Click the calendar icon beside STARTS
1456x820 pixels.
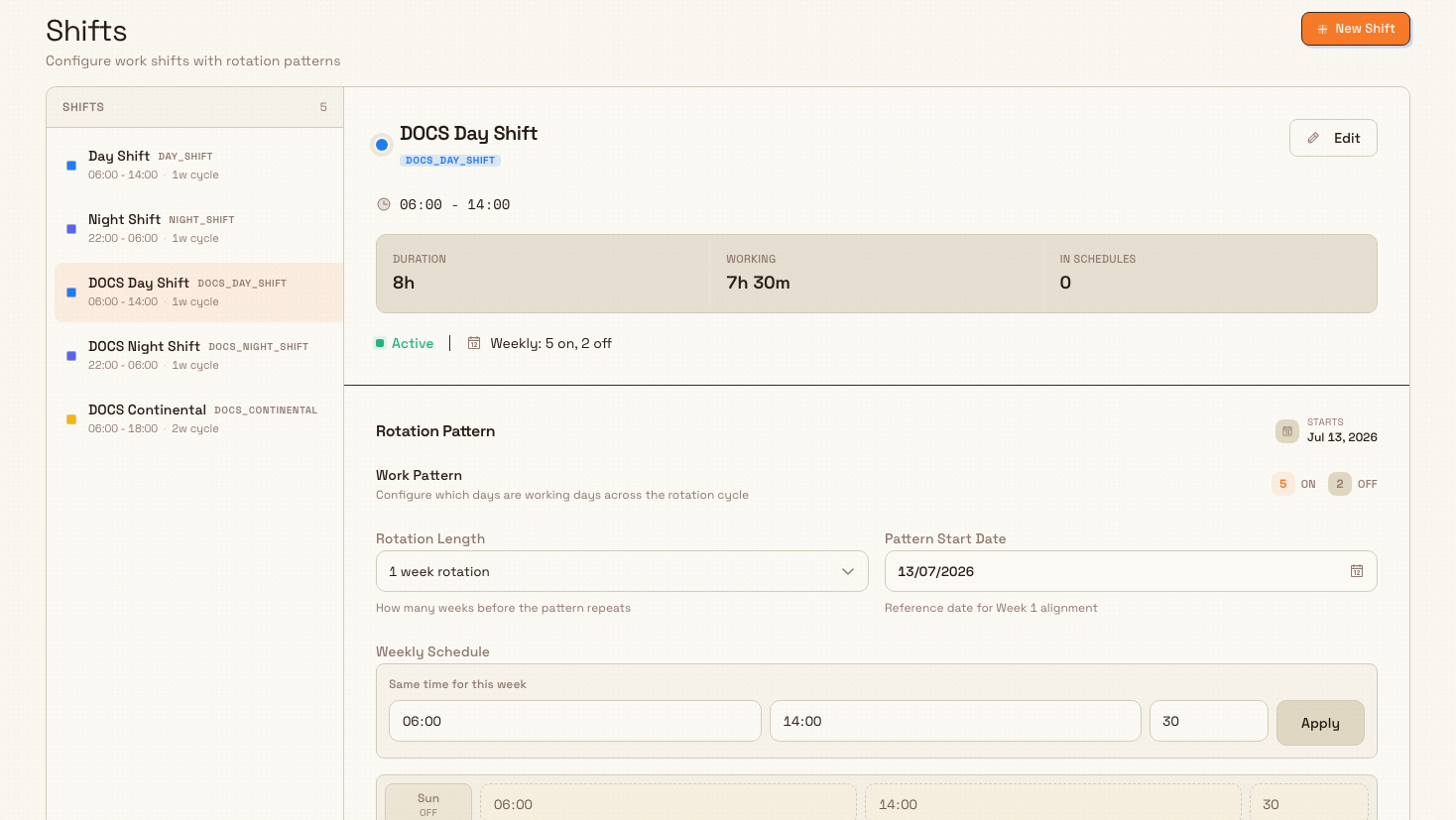coord(1287,431)
